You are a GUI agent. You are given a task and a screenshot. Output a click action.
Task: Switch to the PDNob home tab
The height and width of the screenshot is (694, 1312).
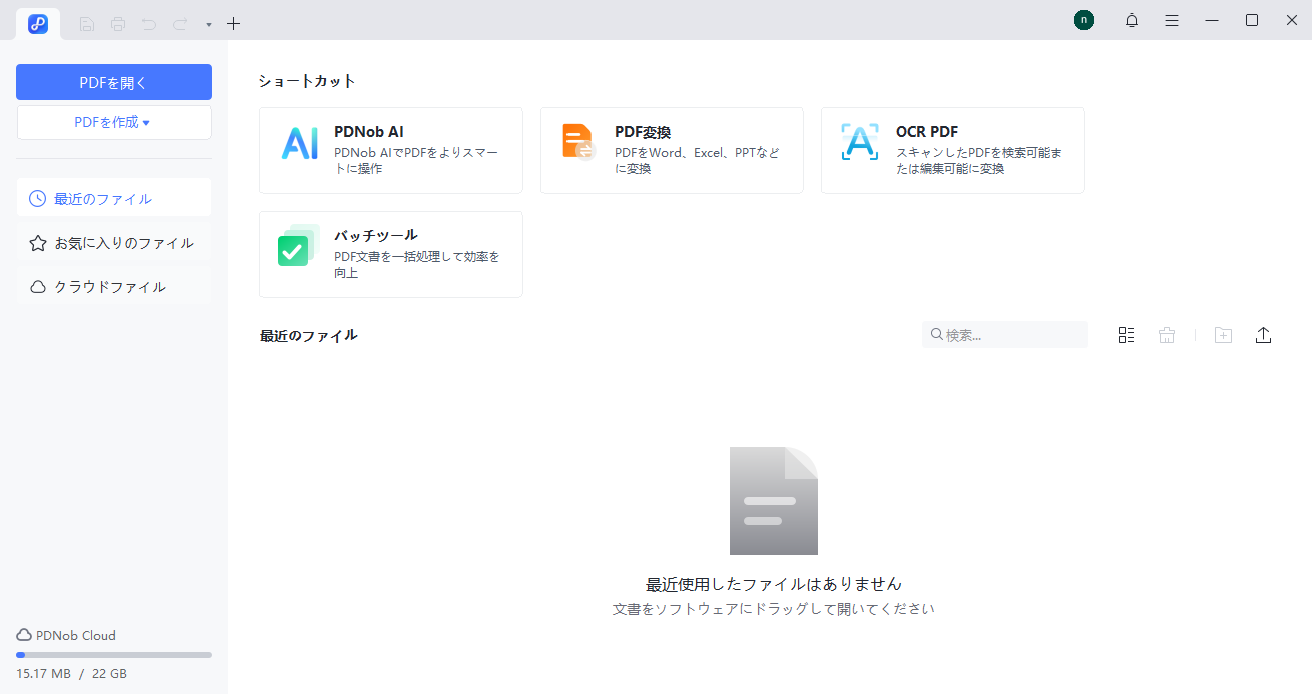click(38, 23)
